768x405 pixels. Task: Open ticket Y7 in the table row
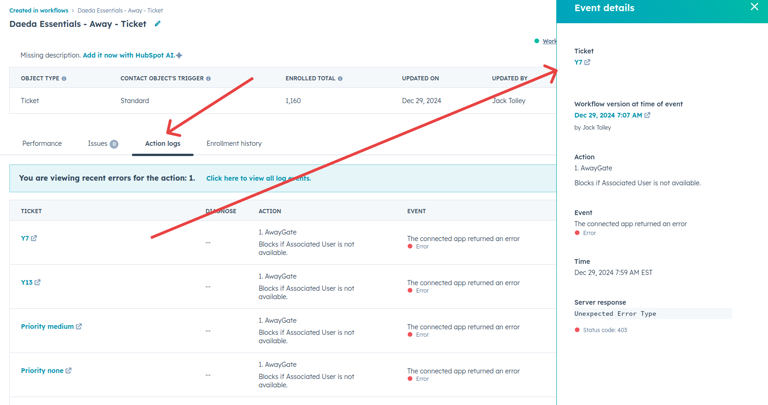25,239
